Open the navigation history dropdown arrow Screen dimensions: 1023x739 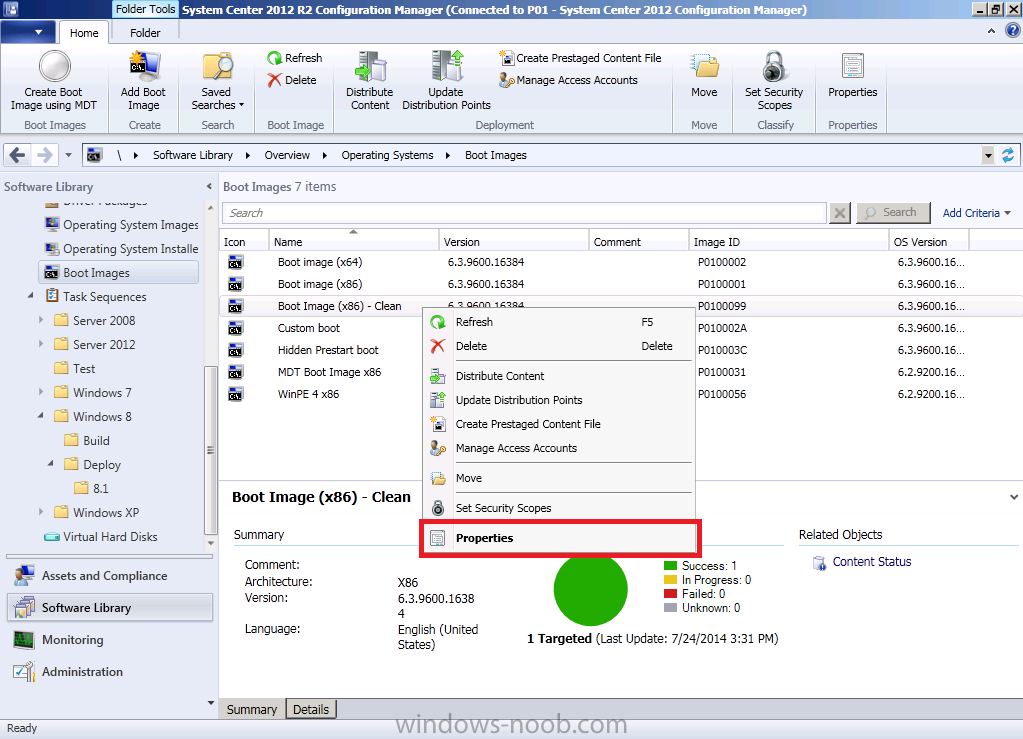(69, 155)
